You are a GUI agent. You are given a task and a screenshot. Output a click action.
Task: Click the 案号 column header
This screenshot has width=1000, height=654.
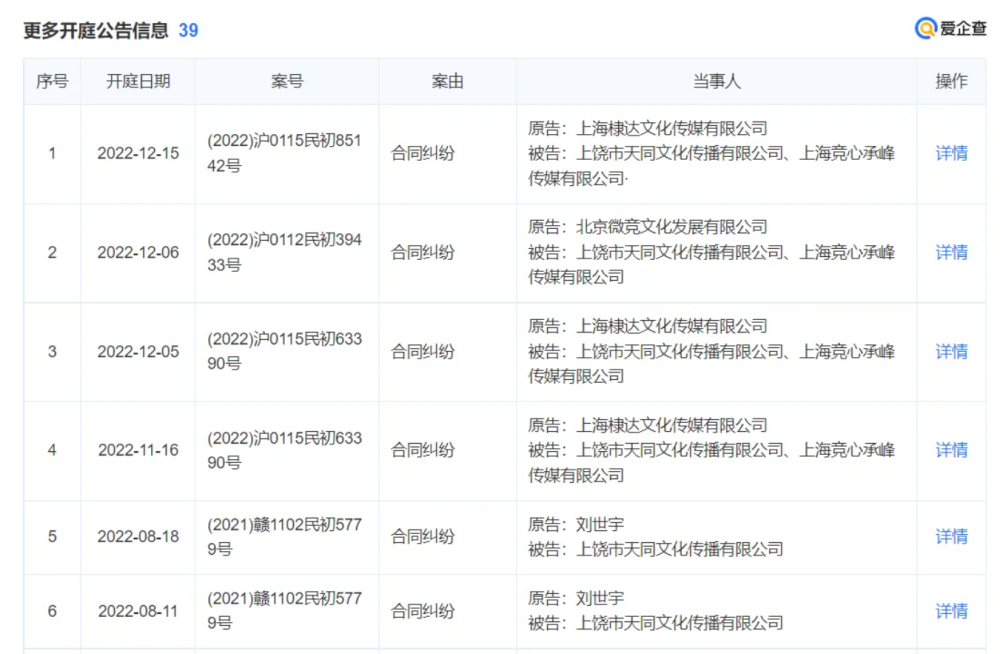(287, 81)
